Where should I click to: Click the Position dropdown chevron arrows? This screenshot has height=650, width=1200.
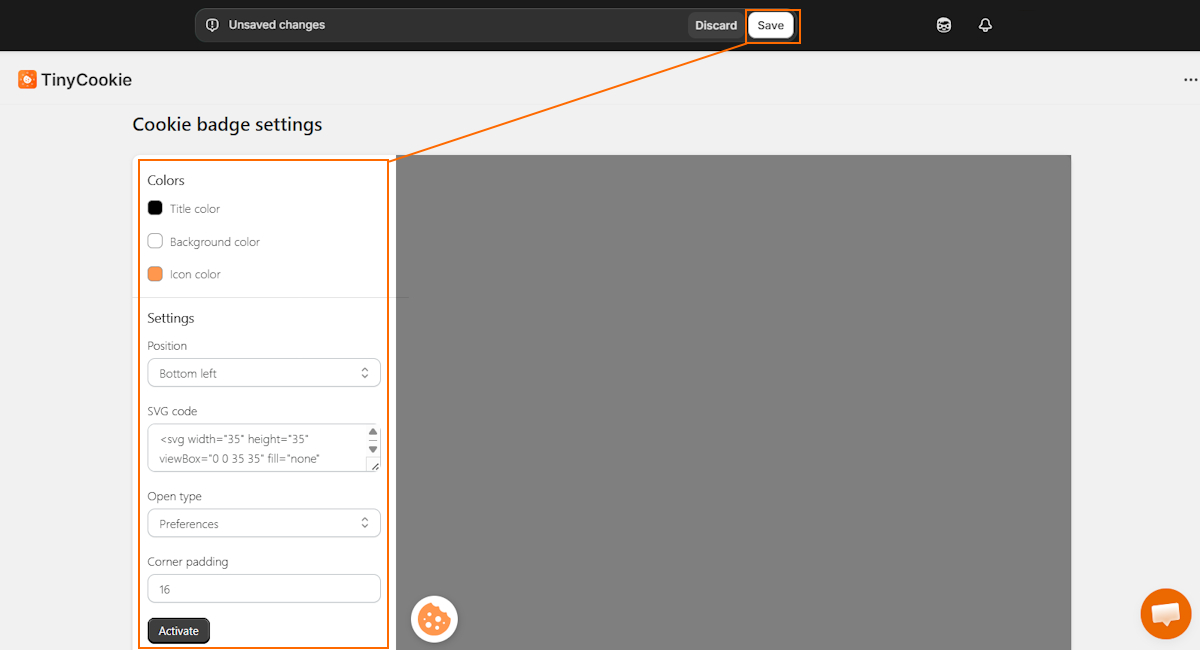tap(365, 372)
